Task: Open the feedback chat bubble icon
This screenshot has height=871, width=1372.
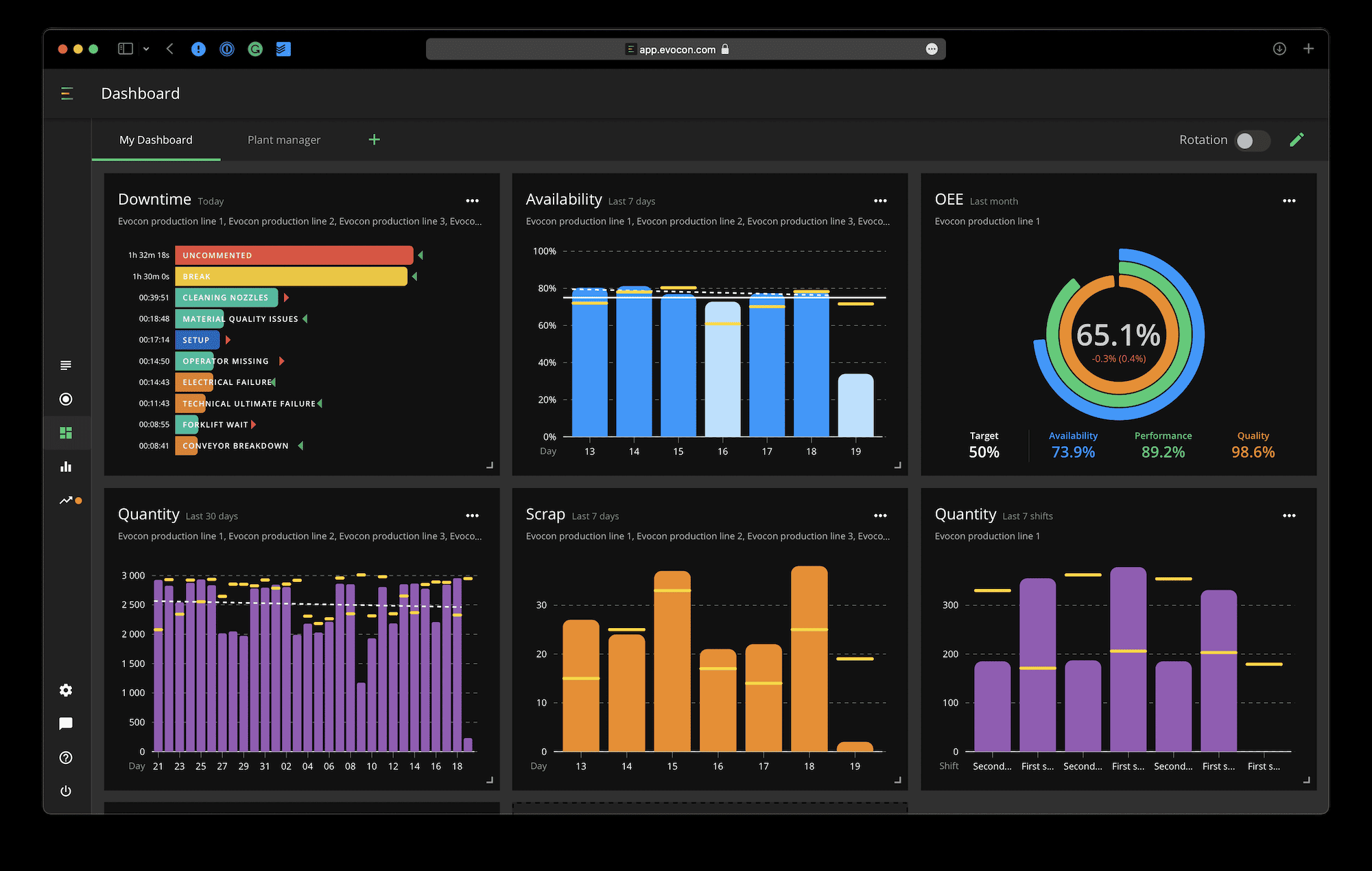Action: [x=66, y=723]
